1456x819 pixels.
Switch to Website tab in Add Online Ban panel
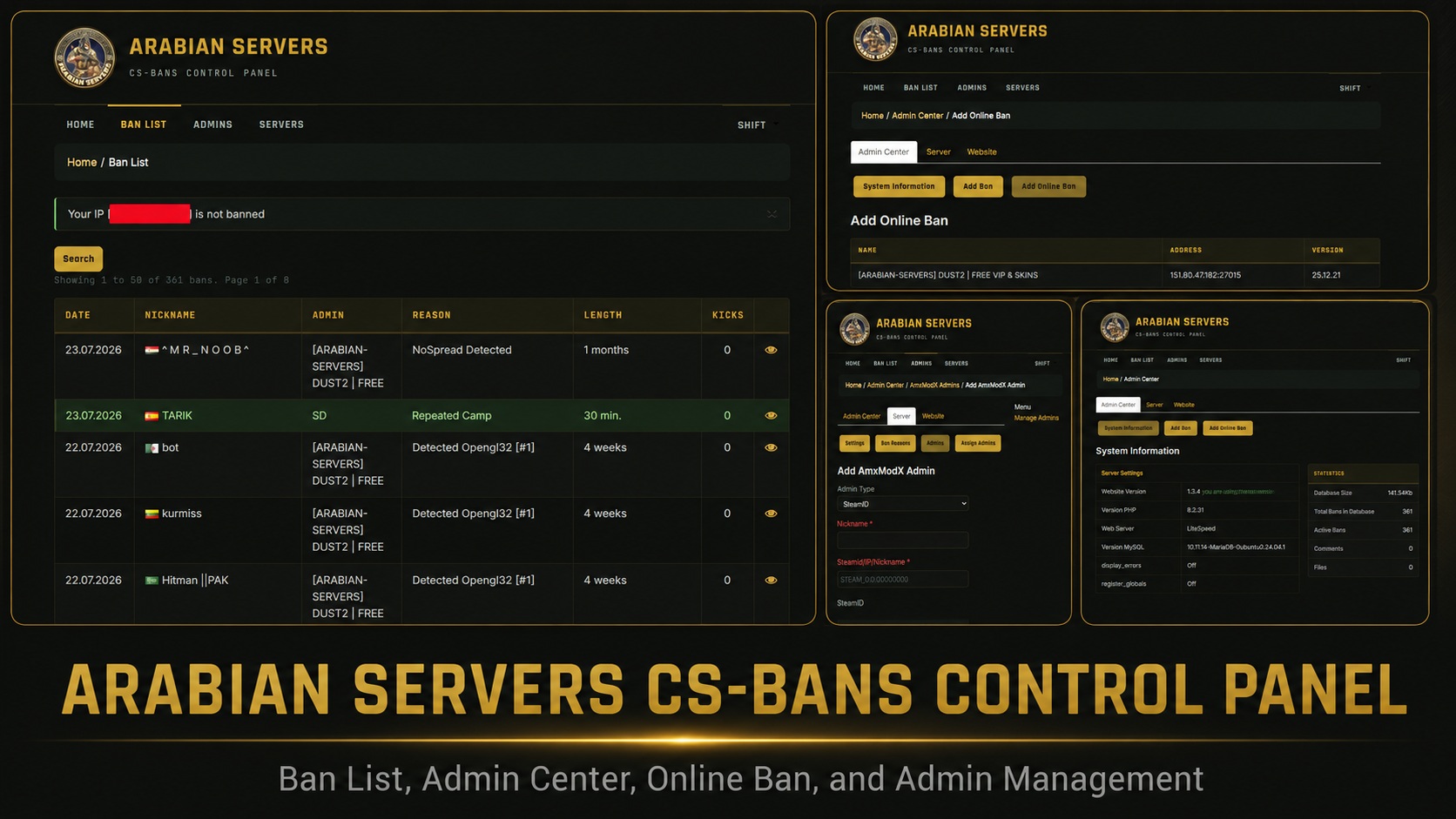(981, 152)
